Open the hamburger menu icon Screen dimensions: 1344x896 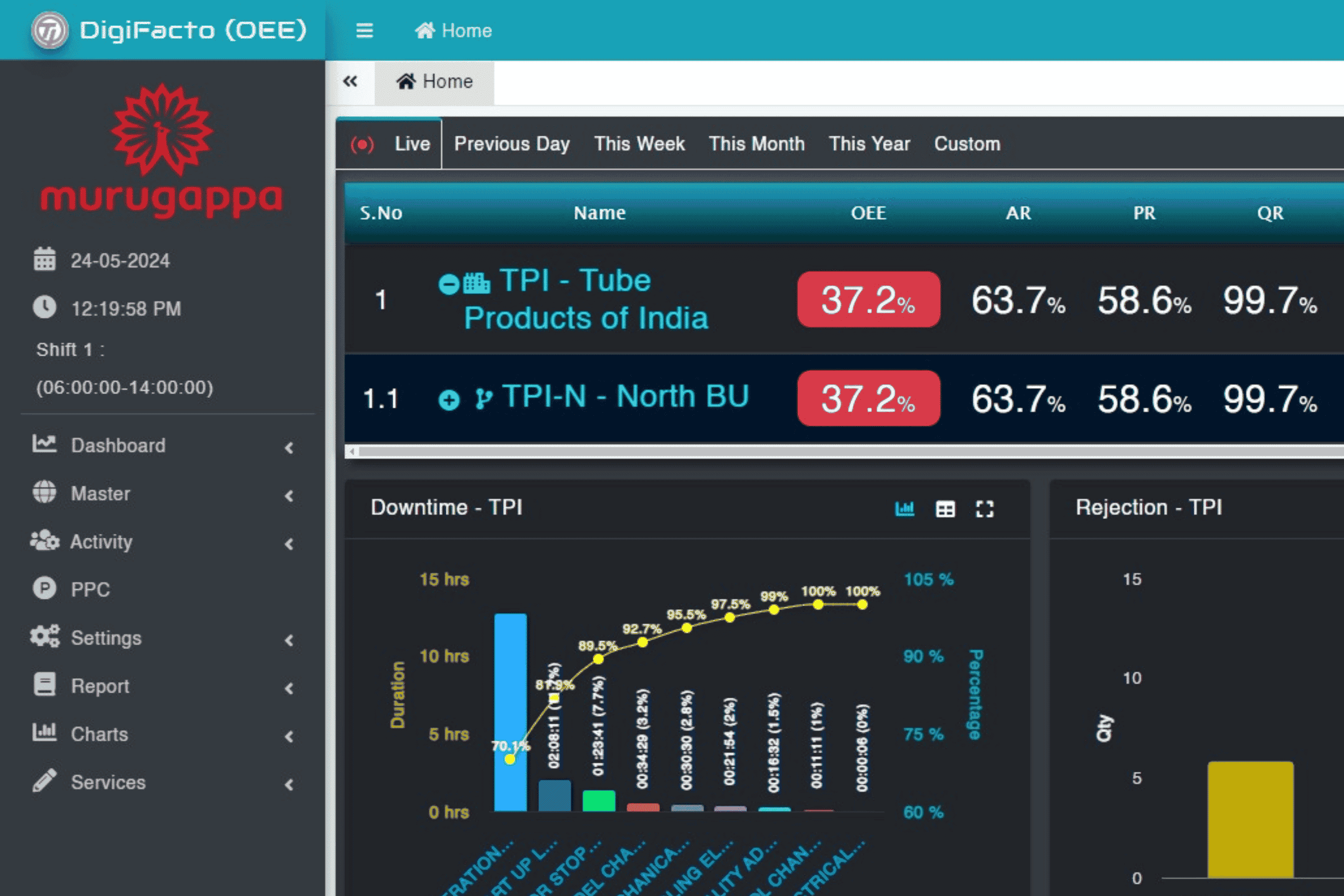pos(365,30)
